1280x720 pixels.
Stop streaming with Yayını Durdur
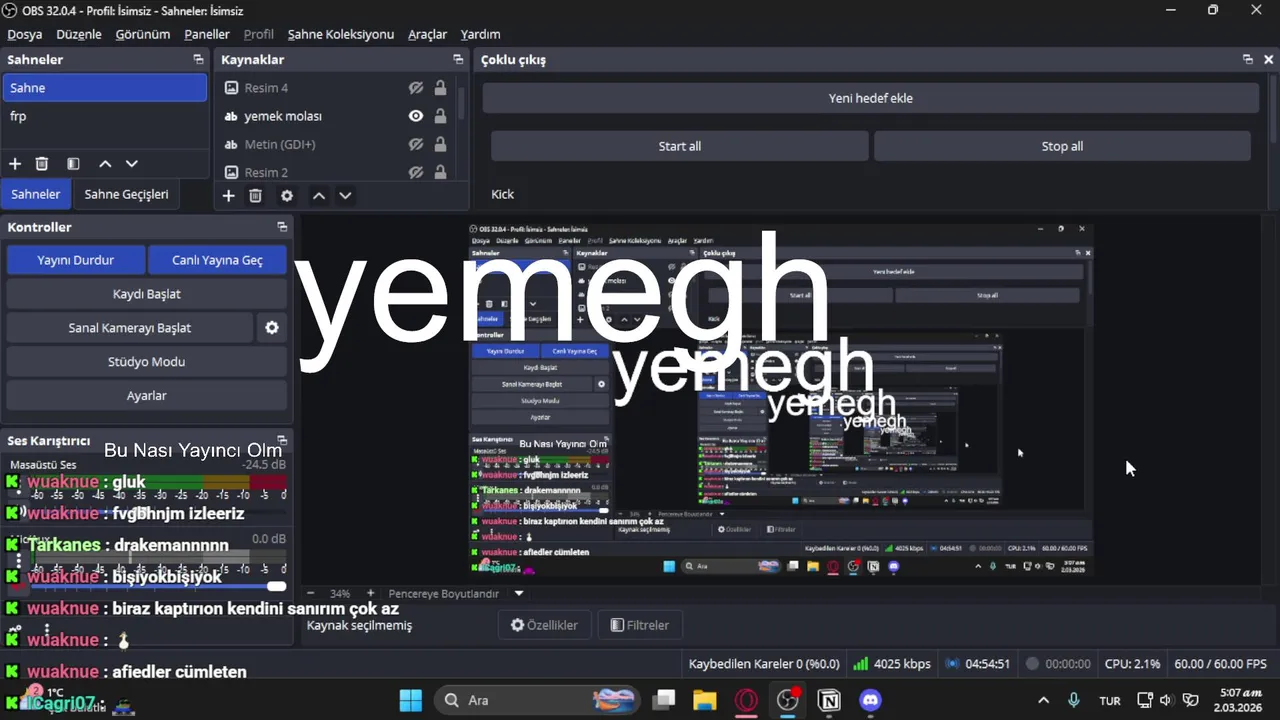pos(76,260)
